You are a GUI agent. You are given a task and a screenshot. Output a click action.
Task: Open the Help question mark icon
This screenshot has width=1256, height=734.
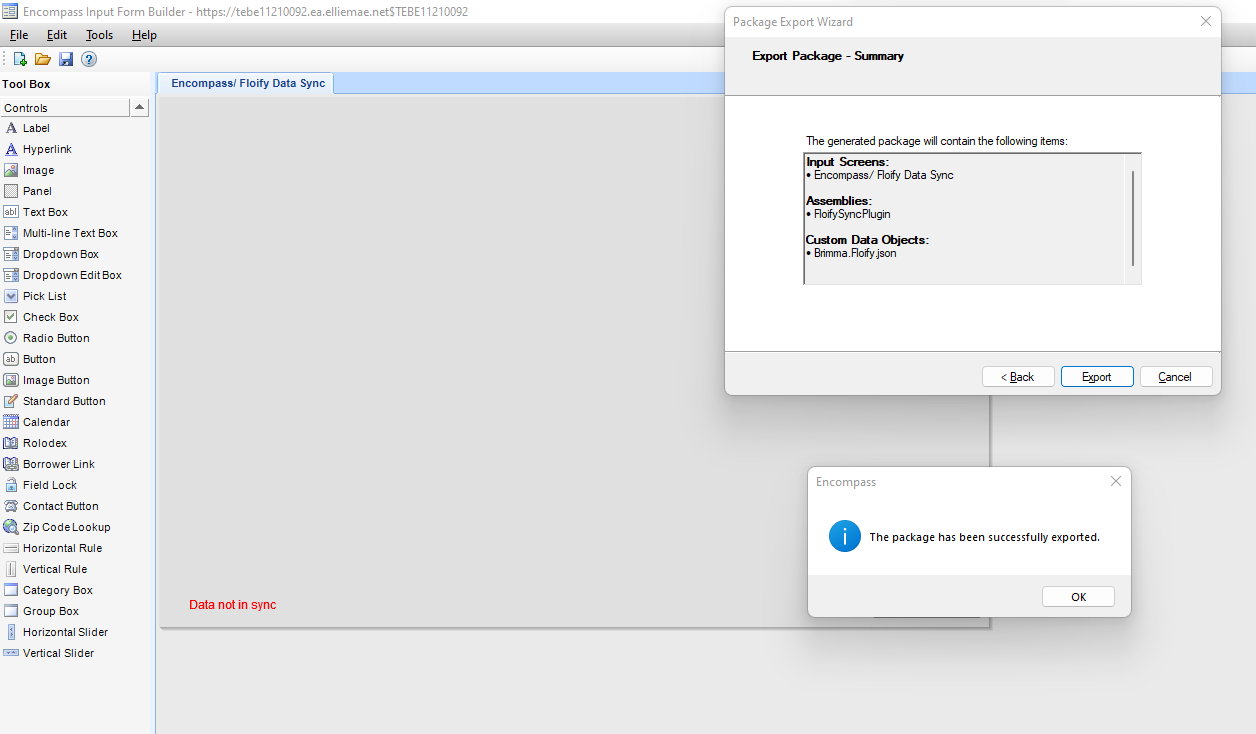(89, 59)
